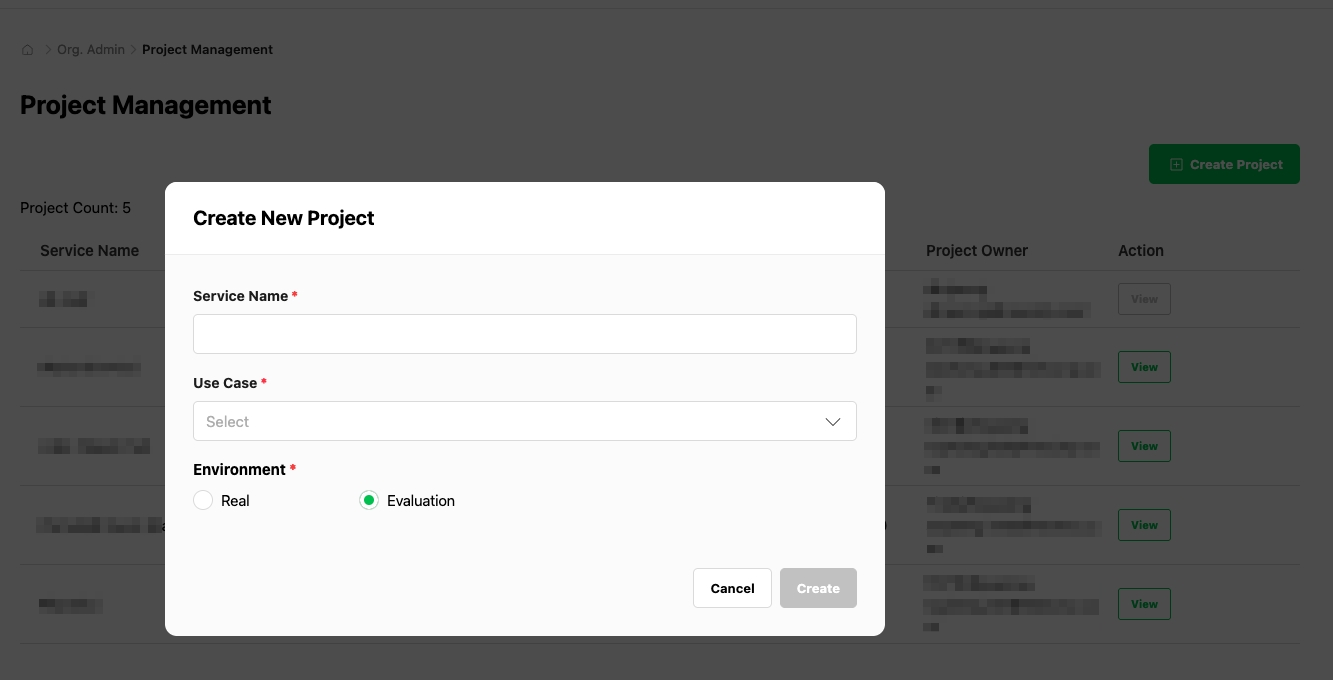Image resolution: width=1333 pixels, height=680 pixels.
Task: Click the Service Name input field
Action: (525, 333)
